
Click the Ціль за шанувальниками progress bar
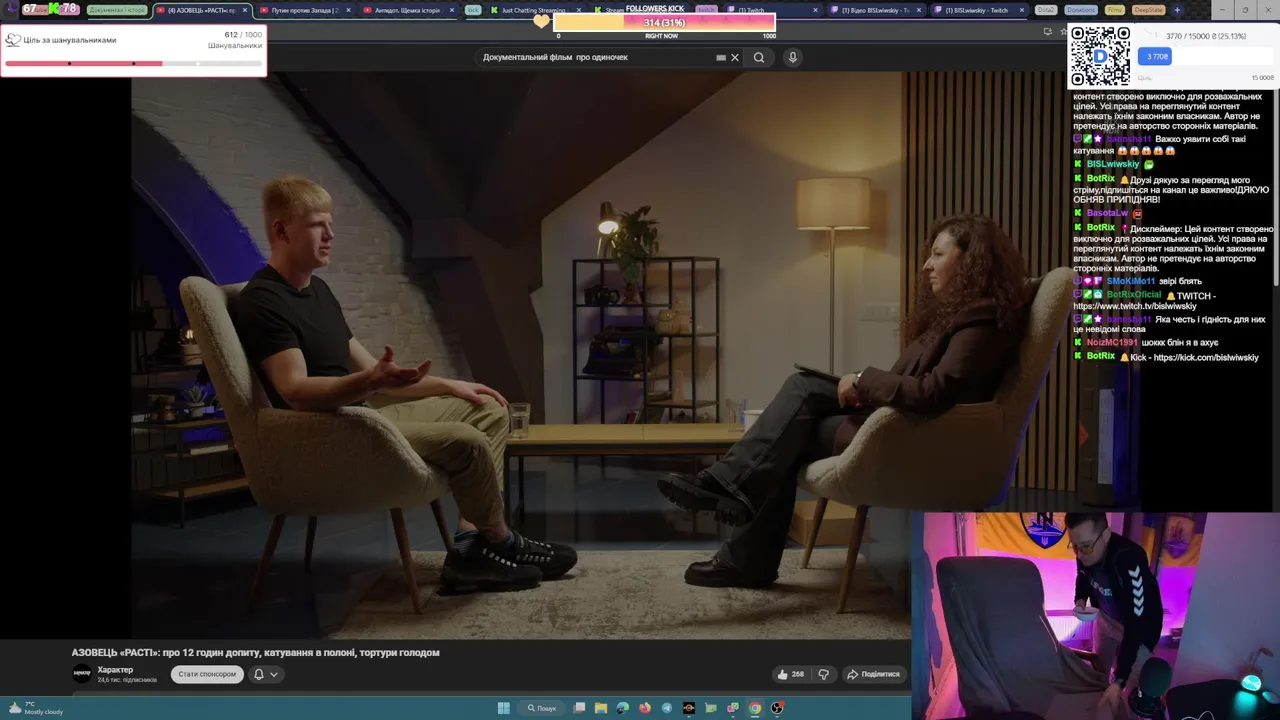pyautogui.click(x=133, y=63)
